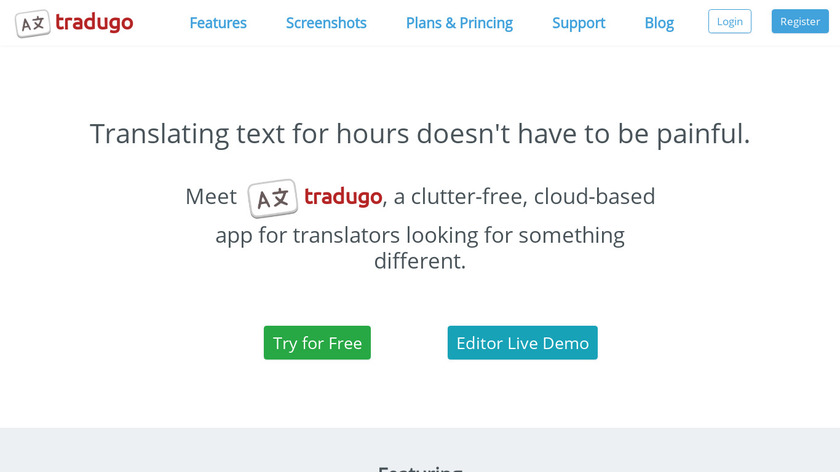This screenshot has height=472, width=840.
Task: Open the Features menu item
Action: pyautogui.click(x=218, y=22)
